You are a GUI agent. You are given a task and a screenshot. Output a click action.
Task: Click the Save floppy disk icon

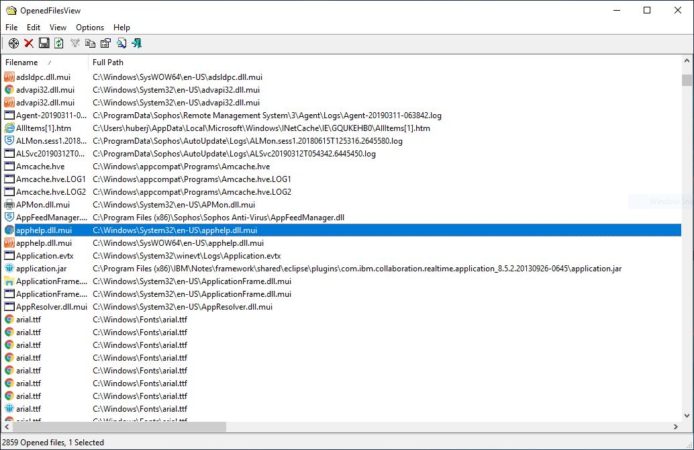pyautogui.click(x=44, y=43)
